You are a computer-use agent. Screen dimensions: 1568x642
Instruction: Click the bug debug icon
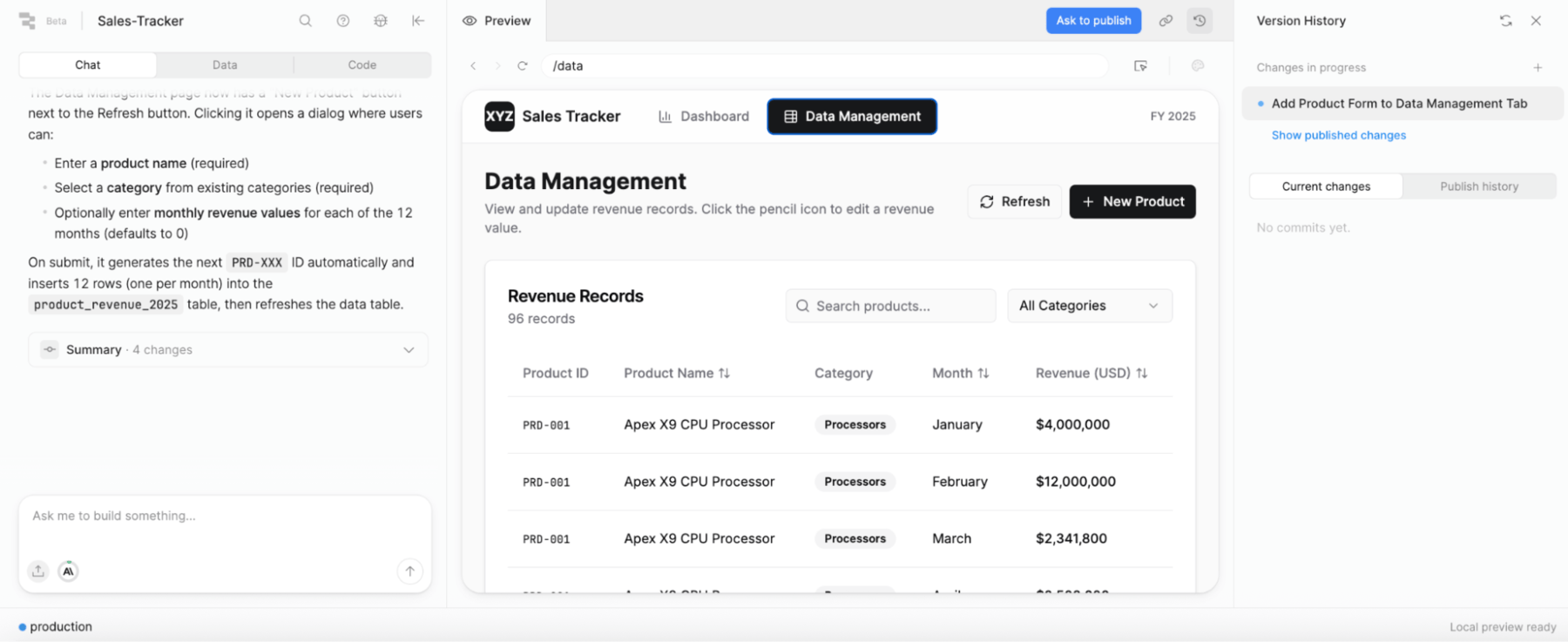click(x=381, y=21)
